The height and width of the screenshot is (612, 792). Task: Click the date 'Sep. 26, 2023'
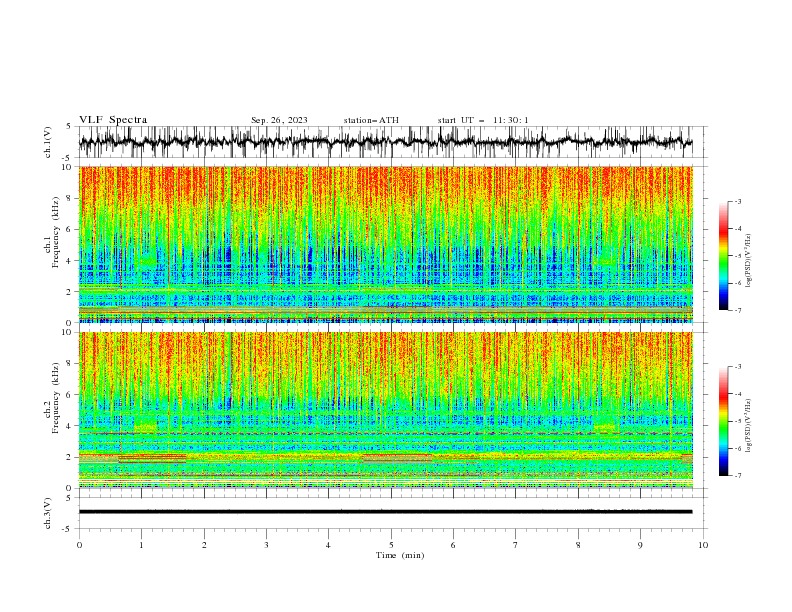click(x=279, y=120)
